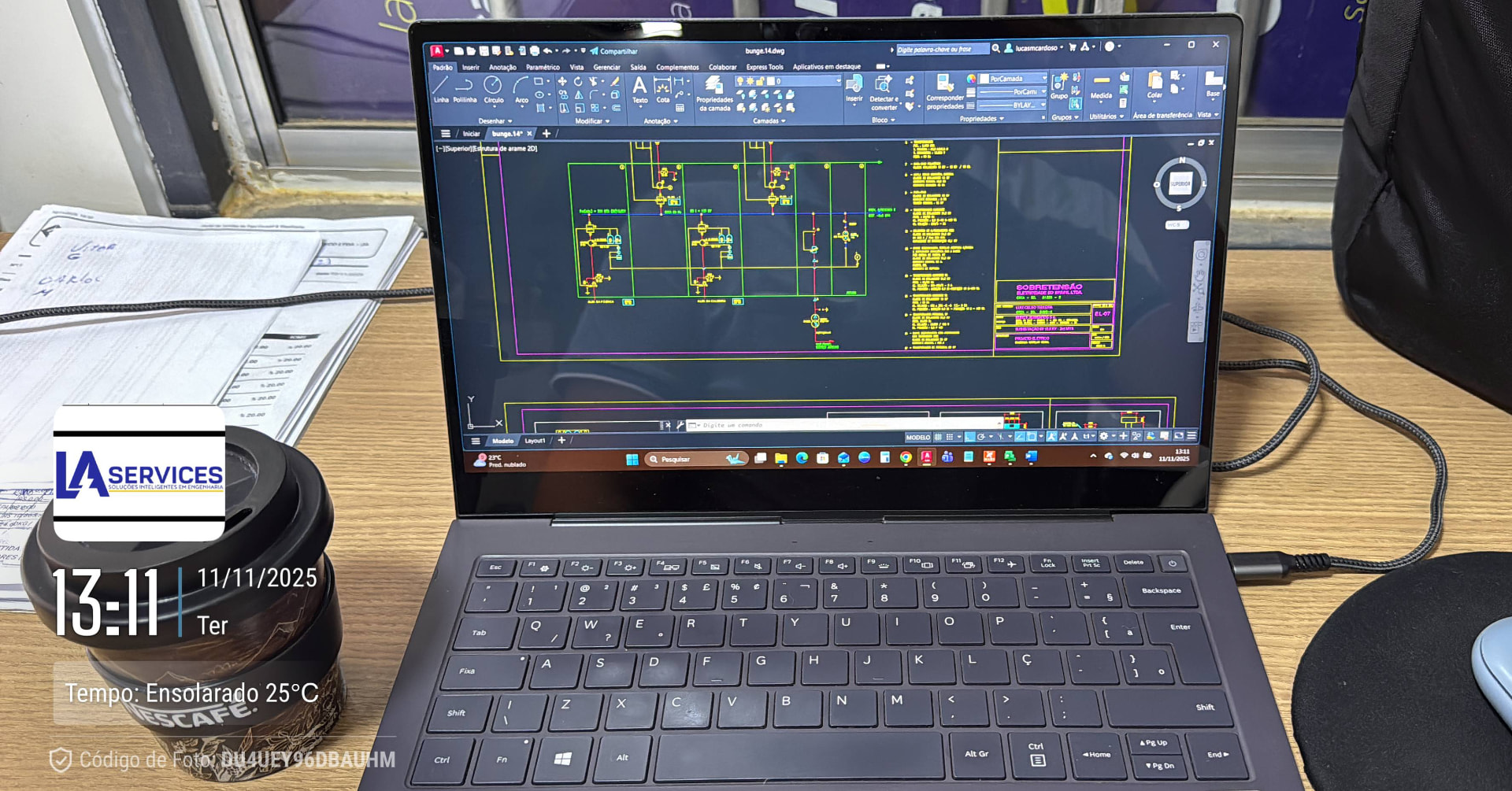Switch to the Layout1 tab
1512x791 pixels.
[535, 441]
